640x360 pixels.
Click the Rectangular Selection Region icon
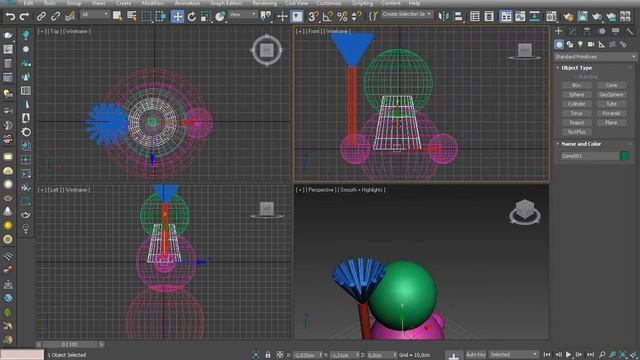[x=146, y=16]
